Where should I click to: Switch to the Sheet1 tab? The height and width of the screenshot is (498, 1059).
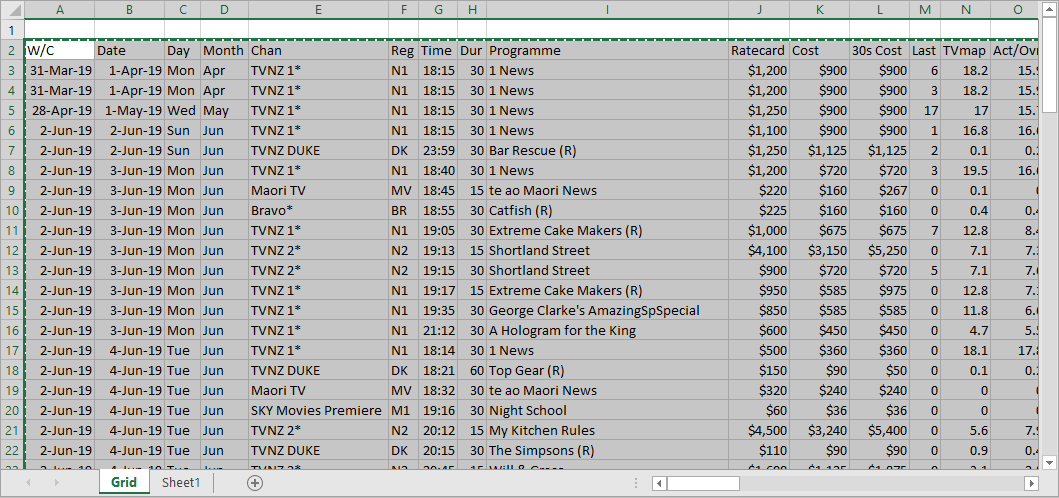[x=180, y=482]
